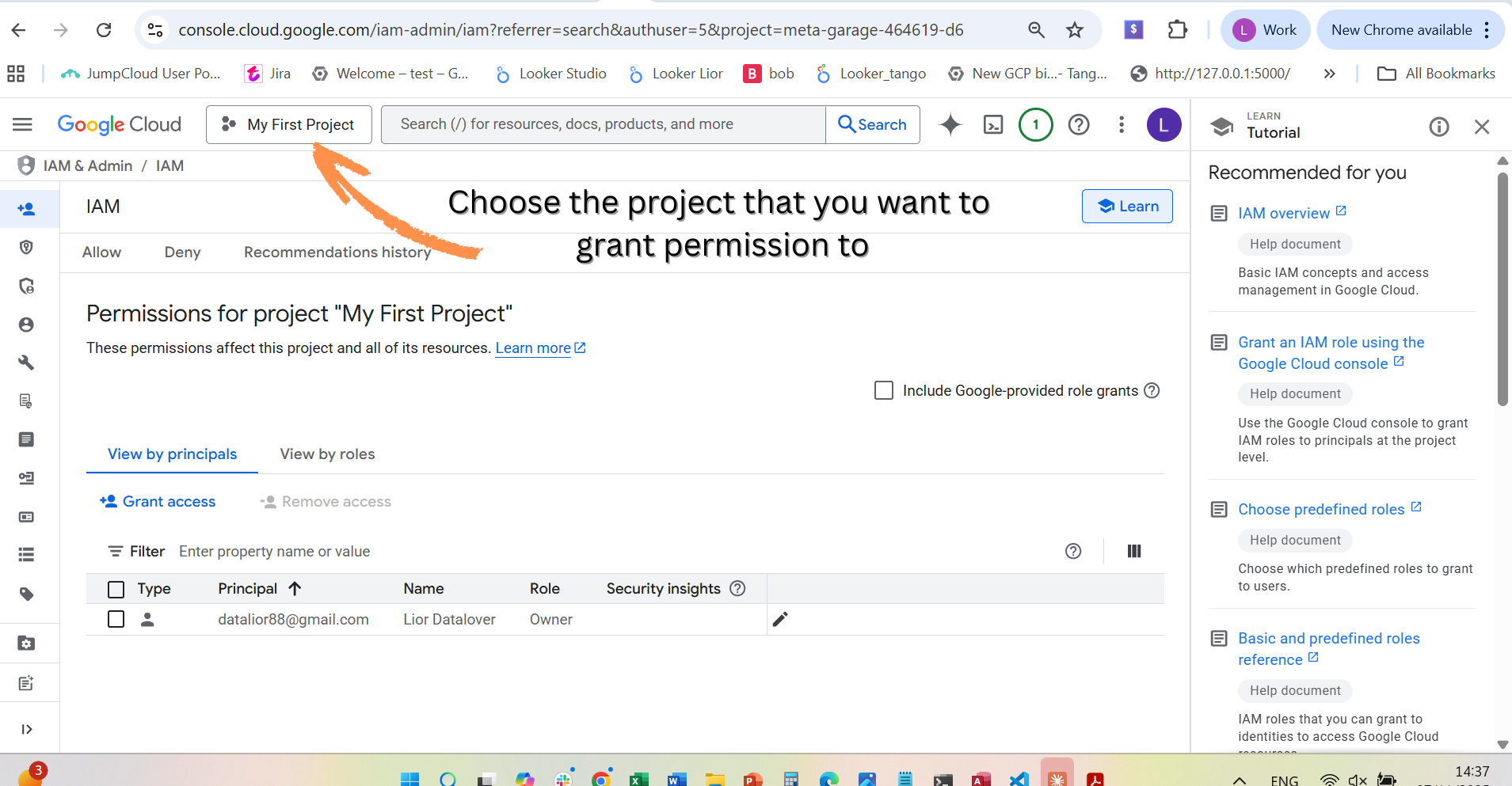Open Service Accounts via the person sidebar icon
Viewport: 1512px width, 786px height.
[26, 324]
